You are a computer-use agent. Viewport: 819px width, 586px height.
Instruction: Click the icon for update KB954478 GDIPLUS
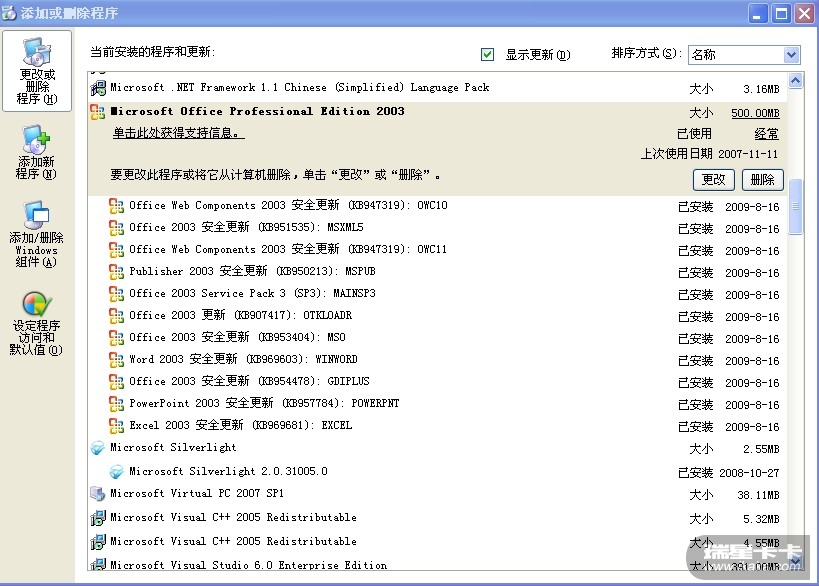coord(116,381)
